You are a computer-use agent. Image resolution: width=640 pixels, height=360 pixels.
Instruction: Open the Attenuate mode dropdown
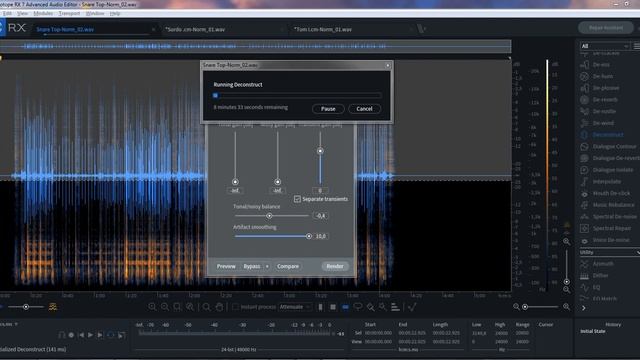click(295, 307)
